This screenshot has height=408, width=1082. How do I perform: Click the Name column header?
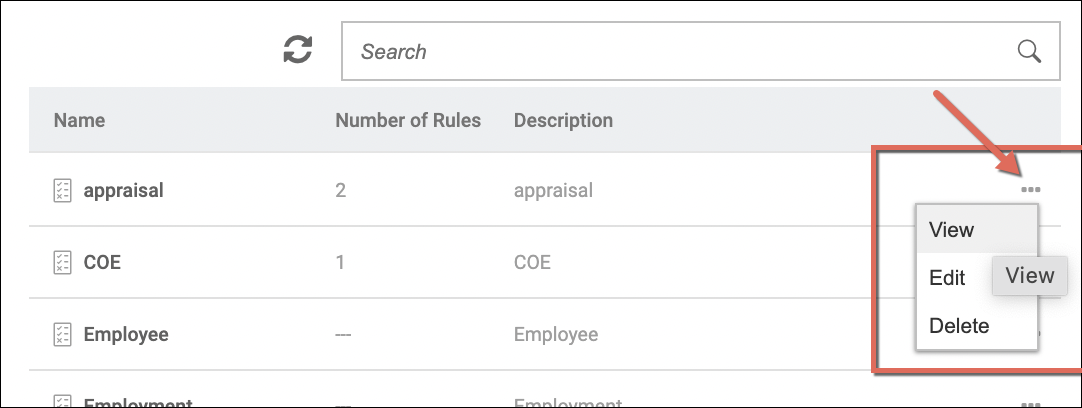pos(79,121)
